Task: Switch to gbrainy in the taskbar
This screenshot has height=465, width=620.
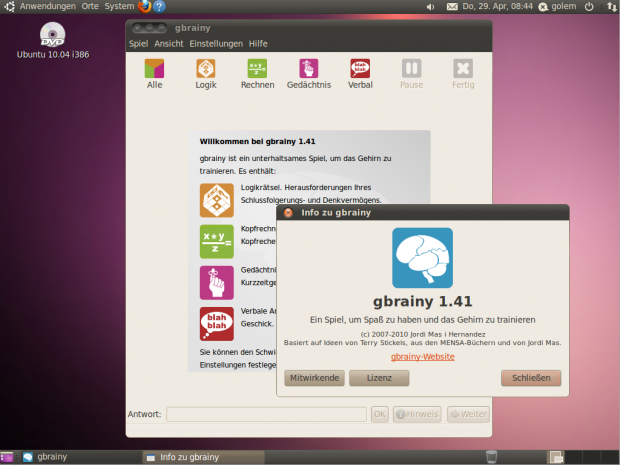Action: click(81, 457)
